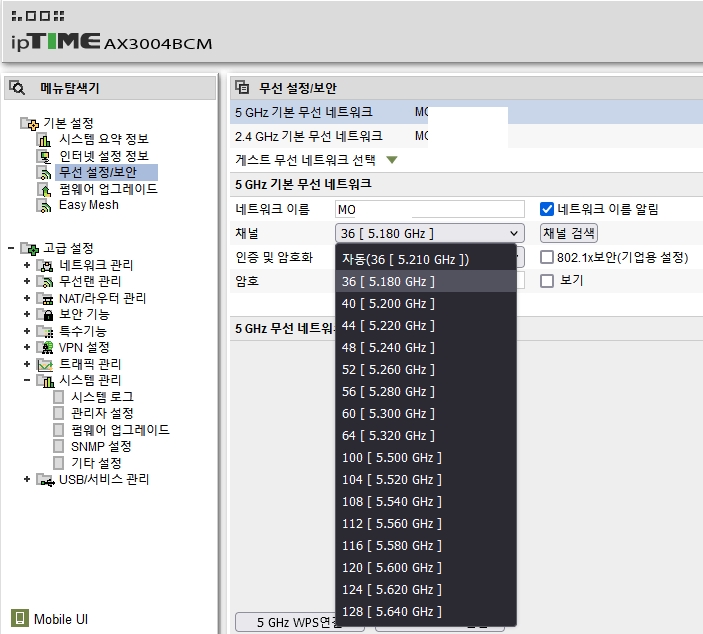Open 관리자 설정 tree item

102,413
